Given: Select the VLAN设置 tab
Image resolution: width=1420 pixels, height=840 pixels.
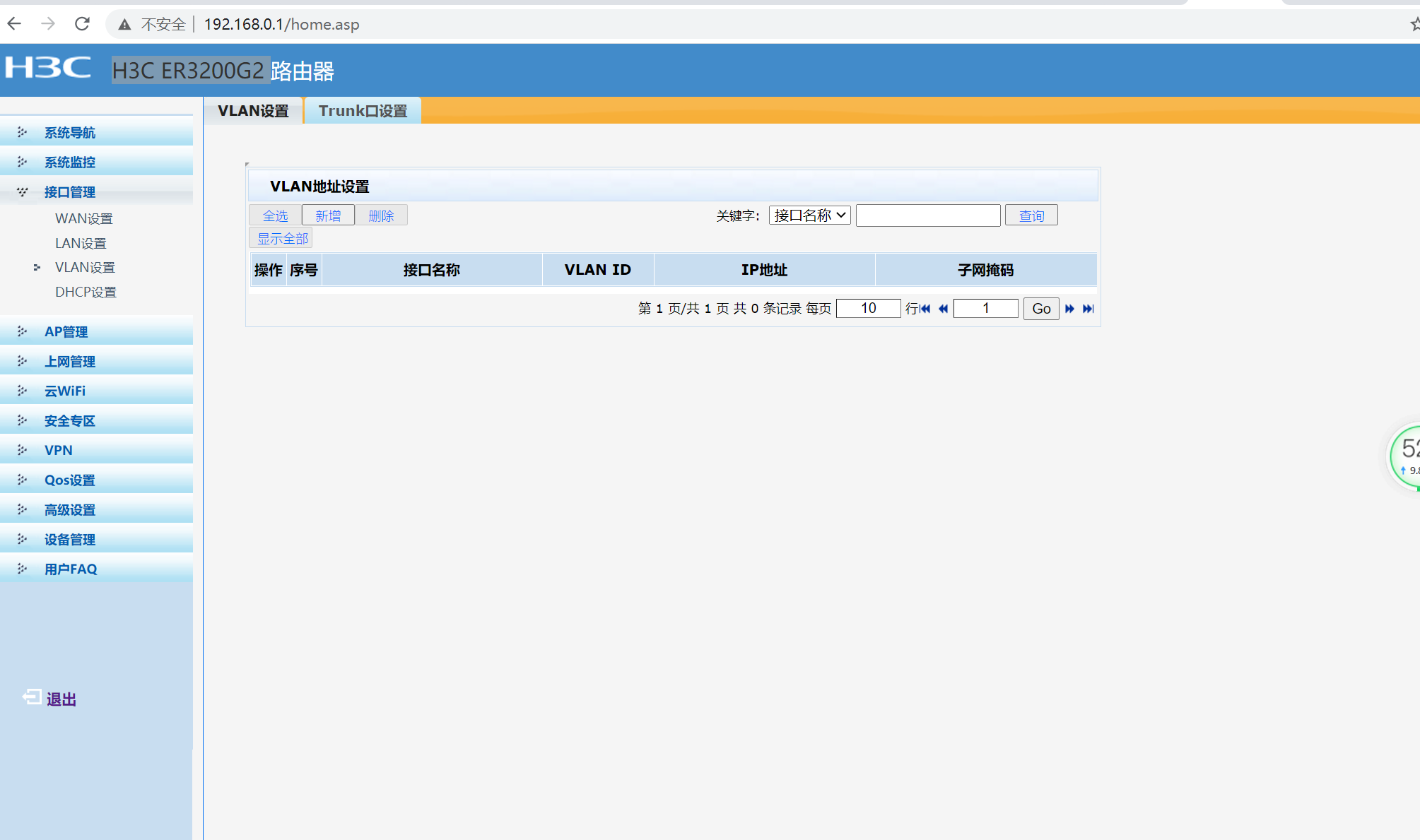Looking at the screenshot, I should coord(253,111).
